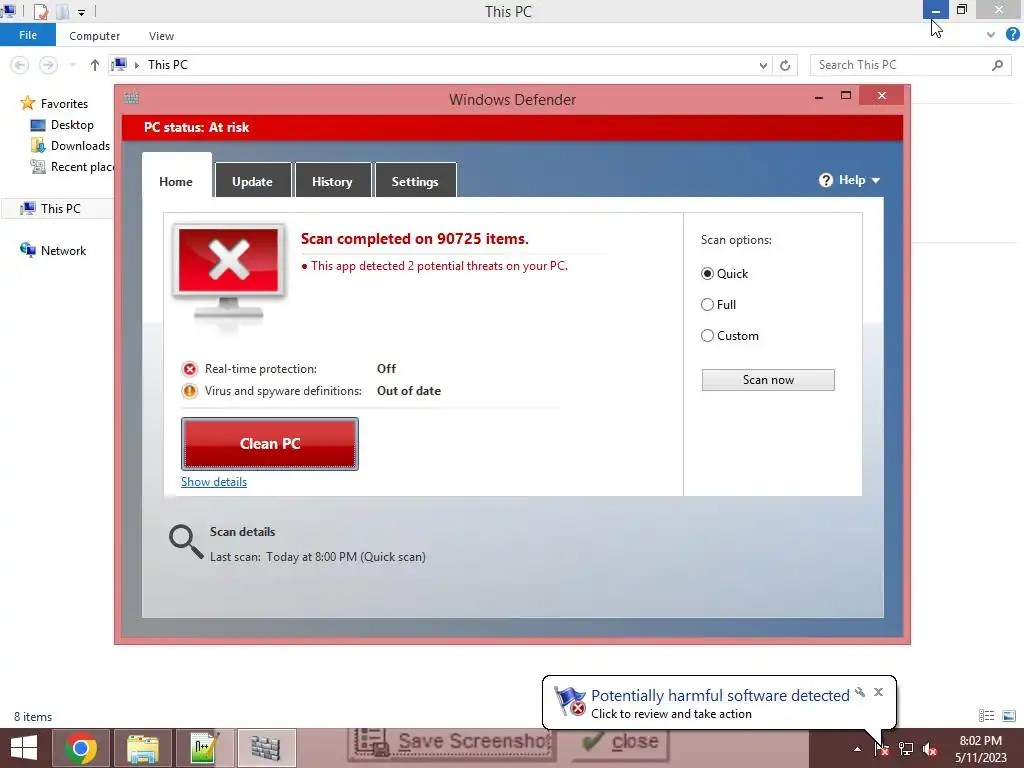Open the Settings tab
The height and width of the screenshot is (768, 1024).
point(415,181)
